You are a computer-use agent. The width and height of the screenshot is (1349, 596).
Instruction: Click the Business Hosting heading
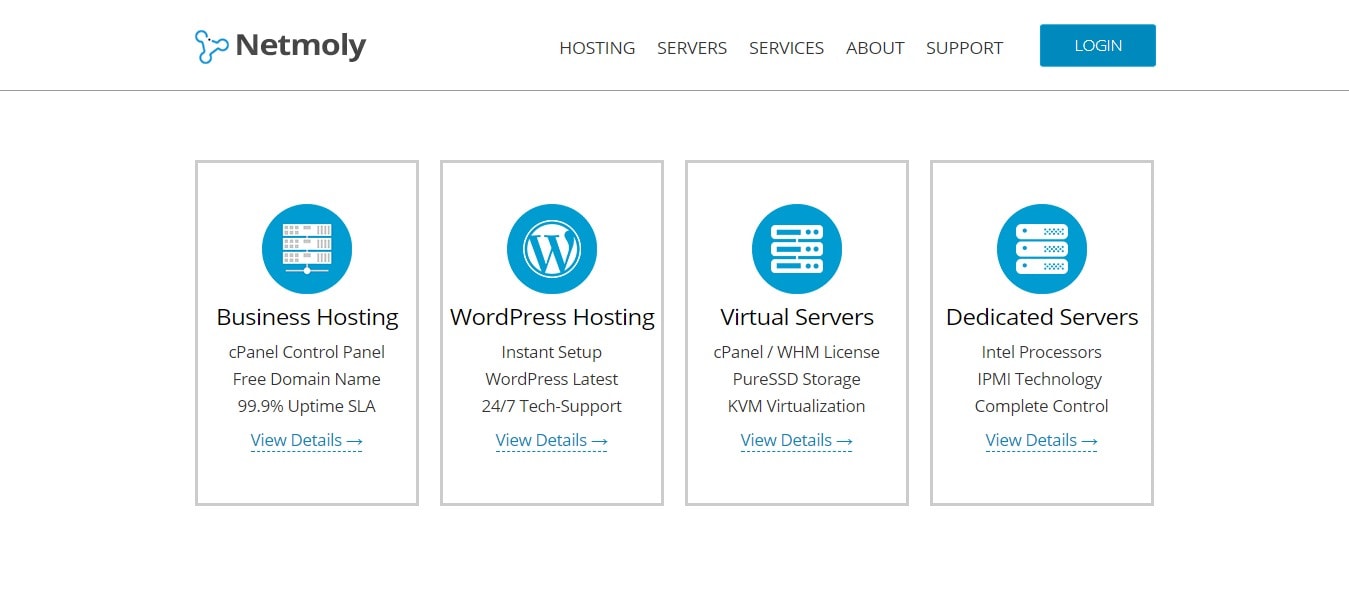tap(307, 317)
